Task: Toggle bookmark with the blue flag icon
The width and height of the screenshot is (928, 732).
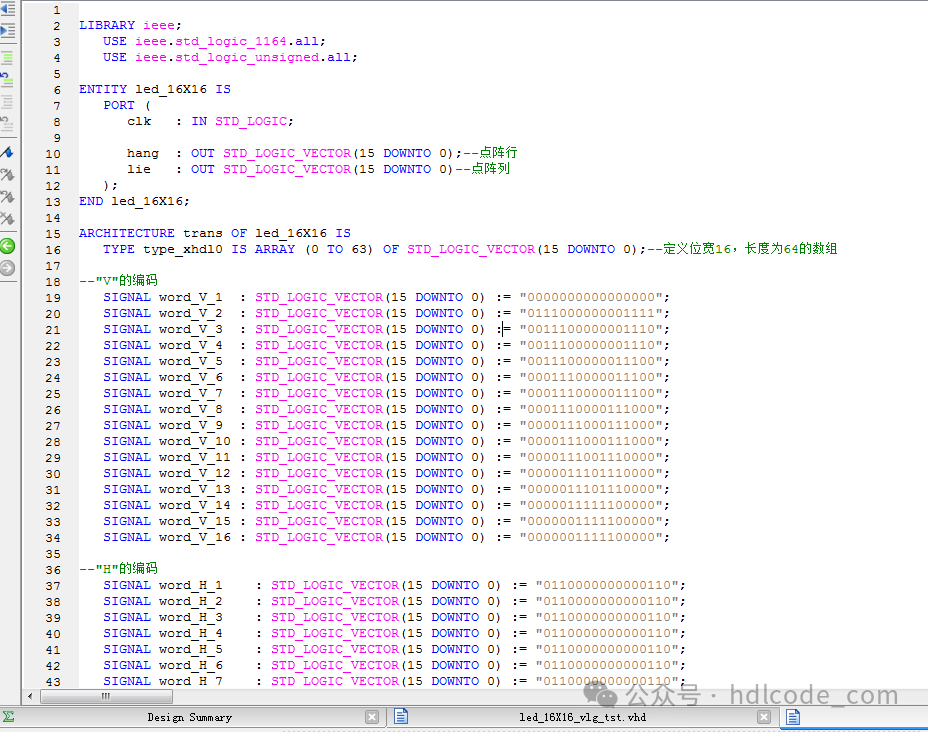Action: click(7, 152)
